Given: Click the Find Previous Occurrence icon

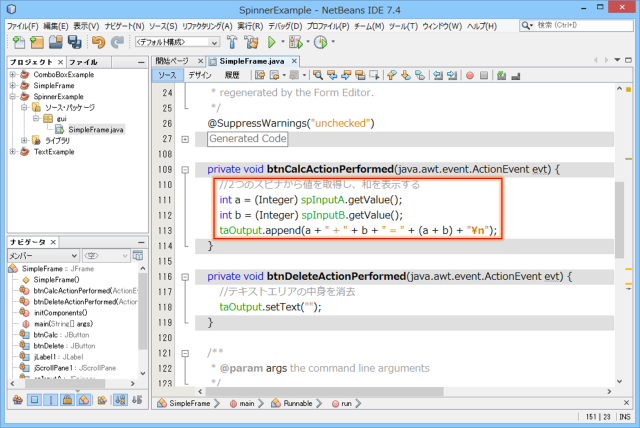Looking at the screenshot, I should point(332,75).
